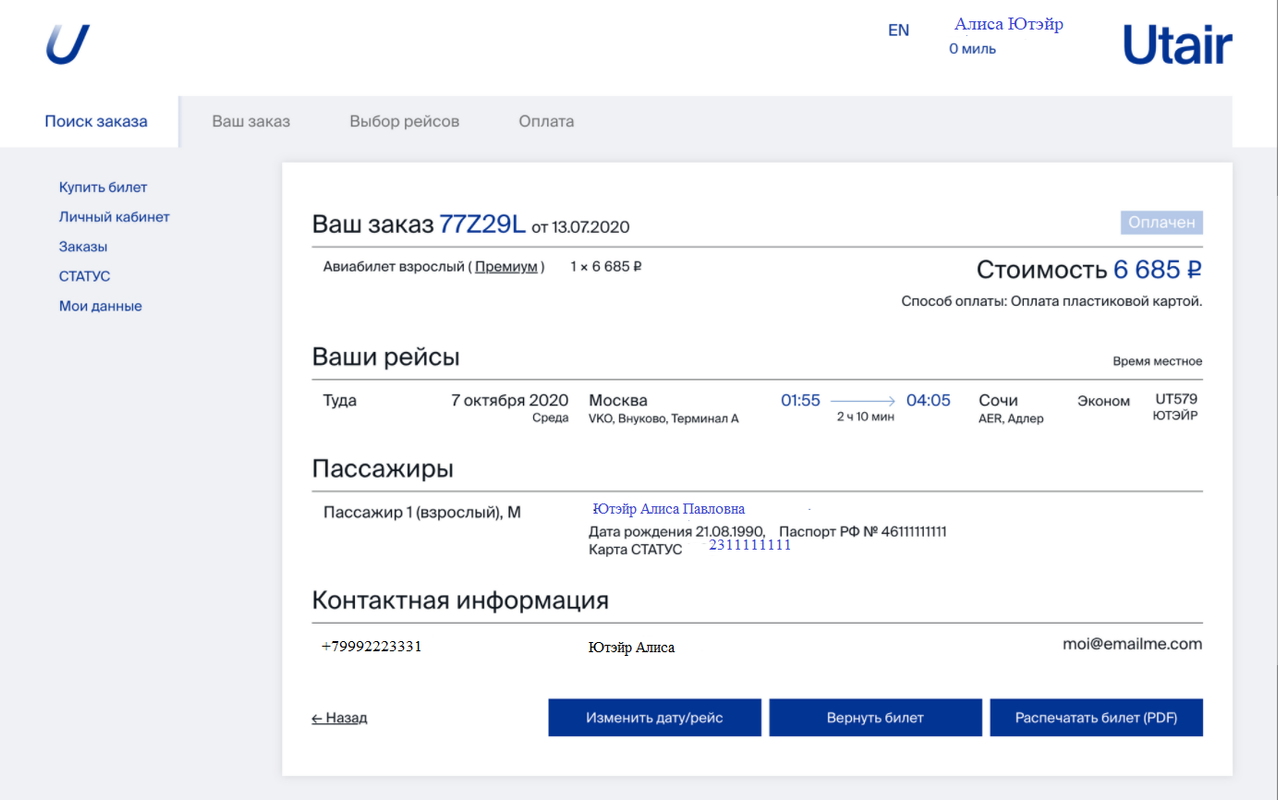Click the Вернуть билет button
The height and width of the screenshot is (800, 1278).
click(x=875, y=718)
